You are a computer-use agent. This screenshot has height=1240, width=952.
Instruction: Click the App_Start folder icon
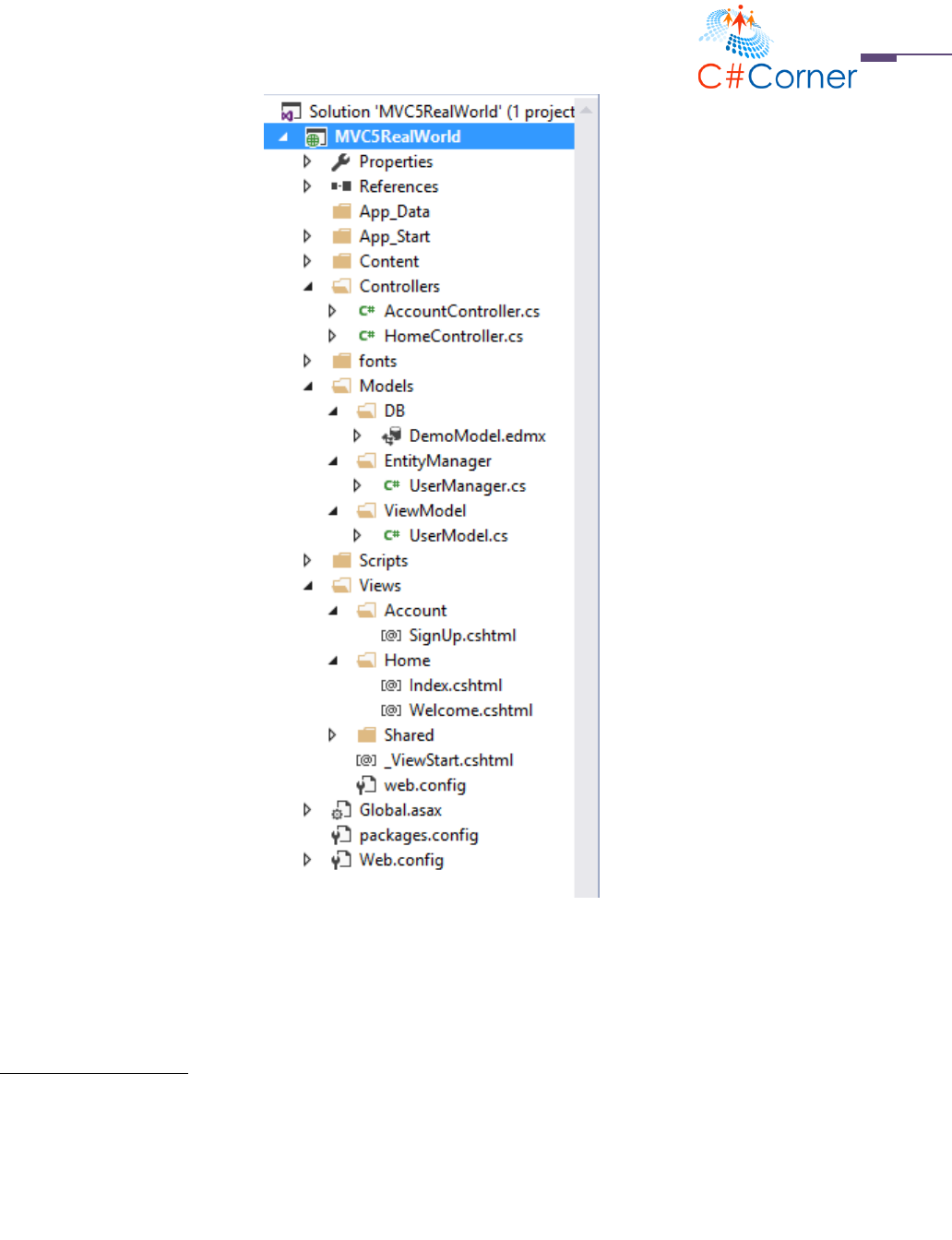tap(341, 236)
